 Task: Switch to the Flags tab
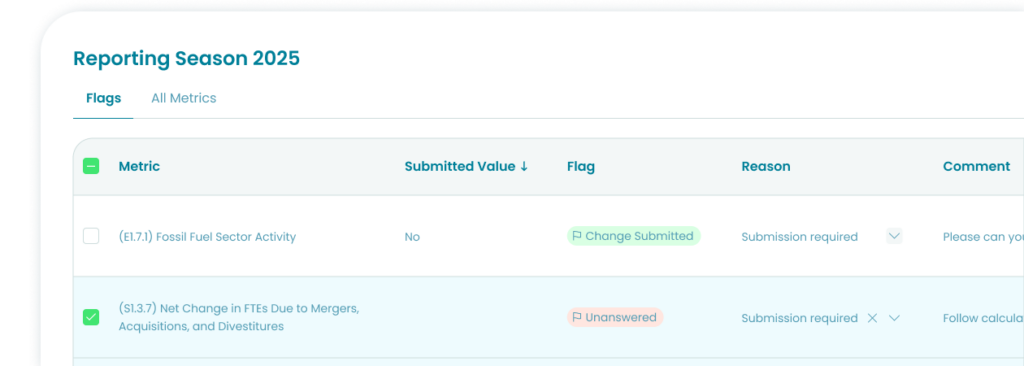click(x=103, y=98)
